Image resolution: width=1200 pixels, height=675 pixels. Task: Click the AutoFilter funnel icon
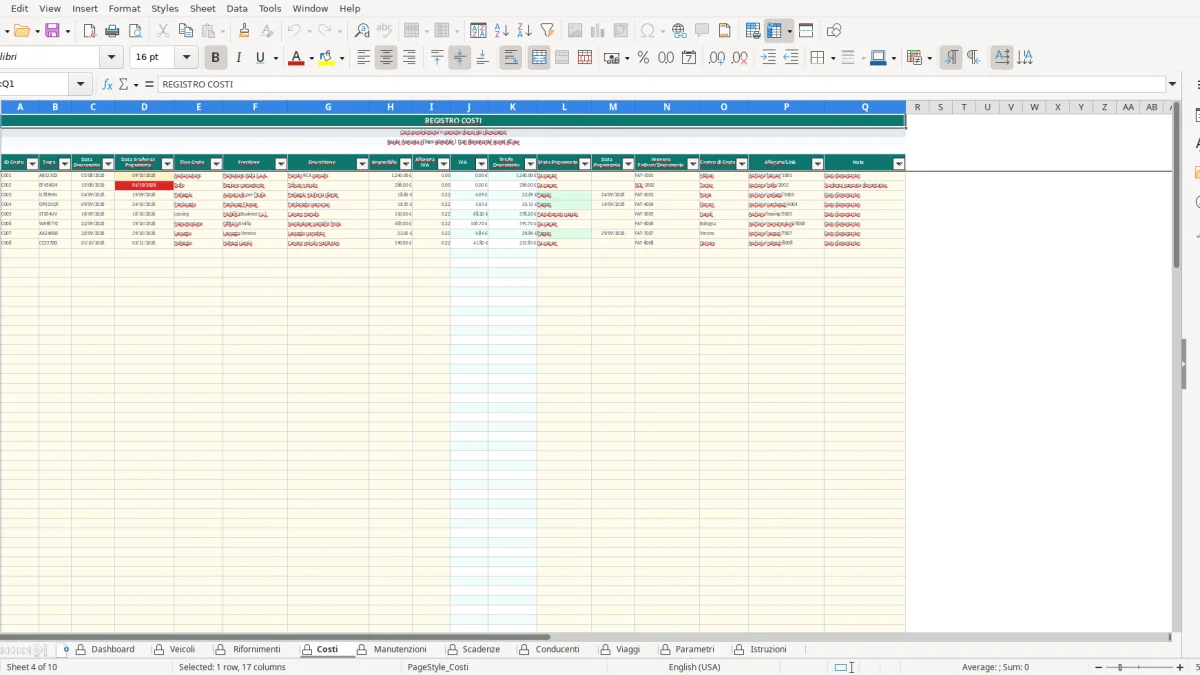tap(547, 31)
